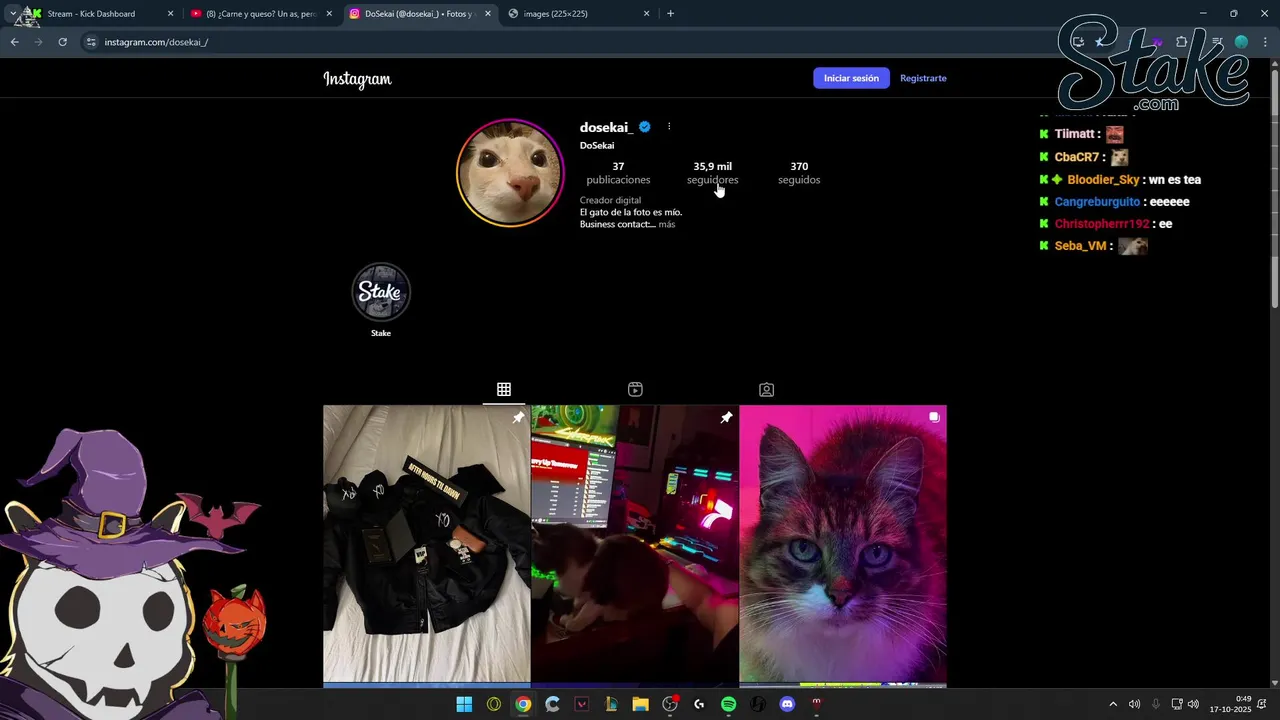Viewport: 1280px width, 720px height.
Task: View site information icon in address bar
Action: click(x=91, y=42)
